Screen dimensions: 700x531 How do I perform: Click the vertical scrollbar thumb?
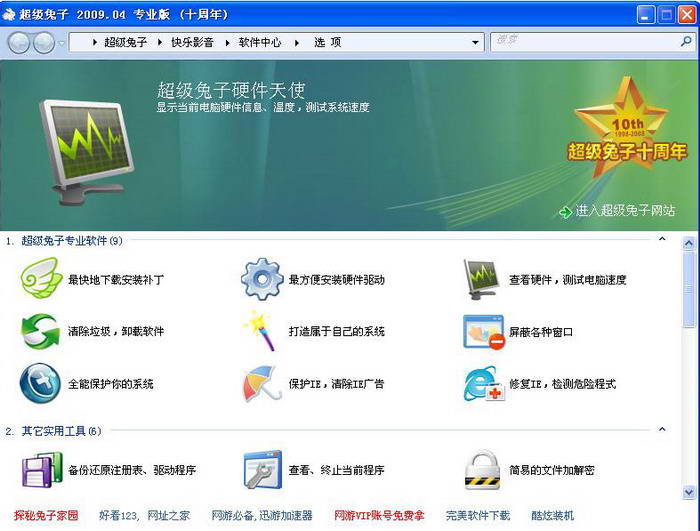click(x=689, y=289)
